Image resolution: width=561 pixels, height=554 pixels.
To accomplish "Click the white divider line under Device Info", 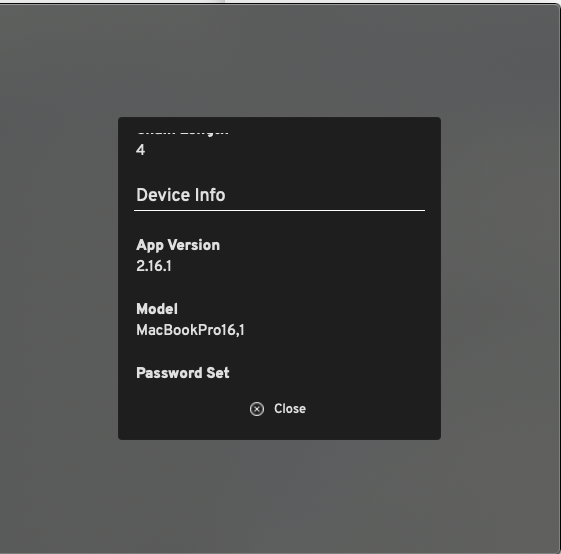I will point(279,211).
